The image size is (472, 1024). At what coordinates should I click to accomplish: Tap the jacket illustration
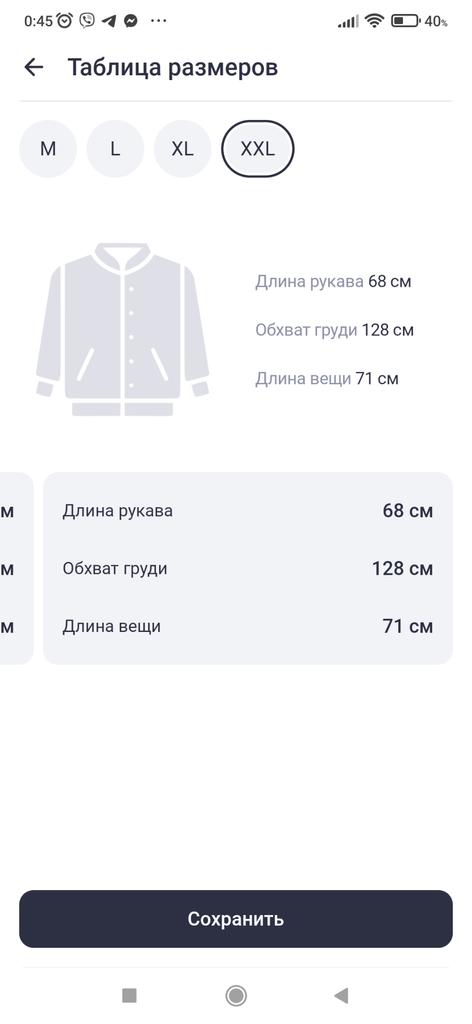tap(123, 330)
